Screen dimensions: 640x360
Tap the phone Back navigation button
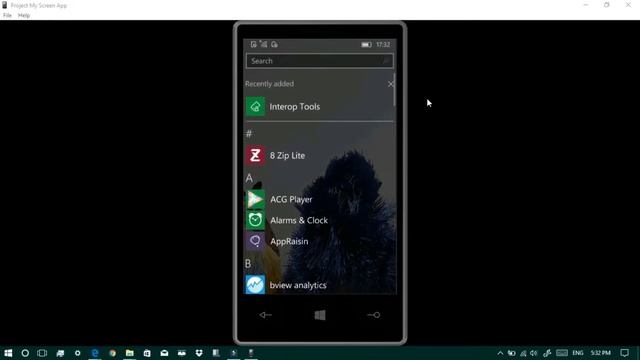click(x=265, y=315)
